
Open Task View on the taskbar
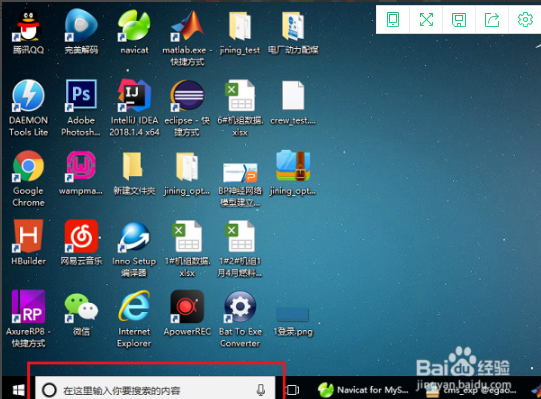coord(293,390)
